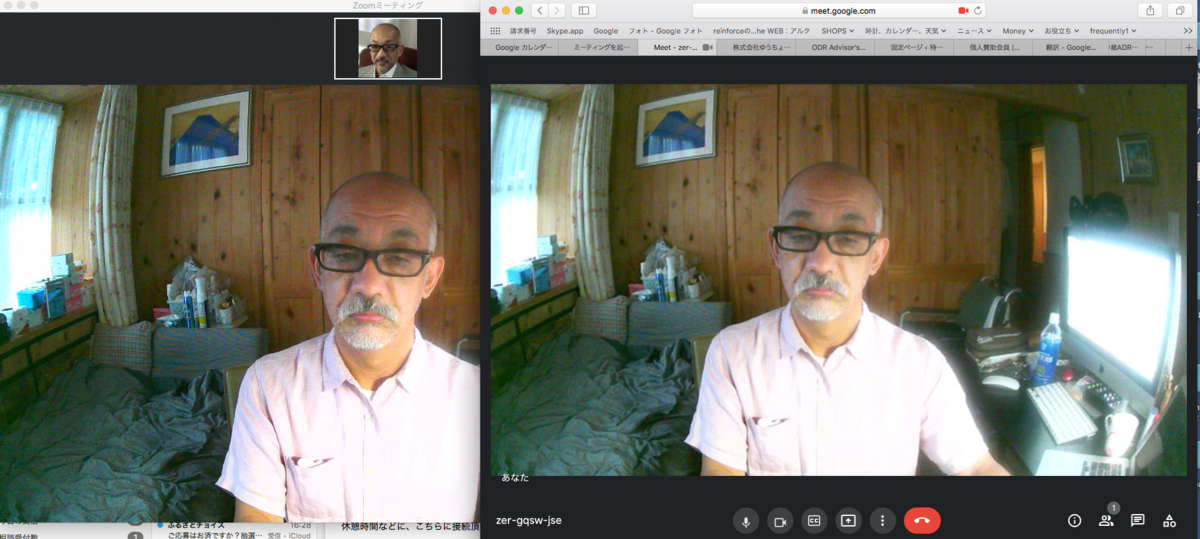Open 請求番号 bookmark
This screenshot has width=1200, height=539.
click(x=523, y=31)
